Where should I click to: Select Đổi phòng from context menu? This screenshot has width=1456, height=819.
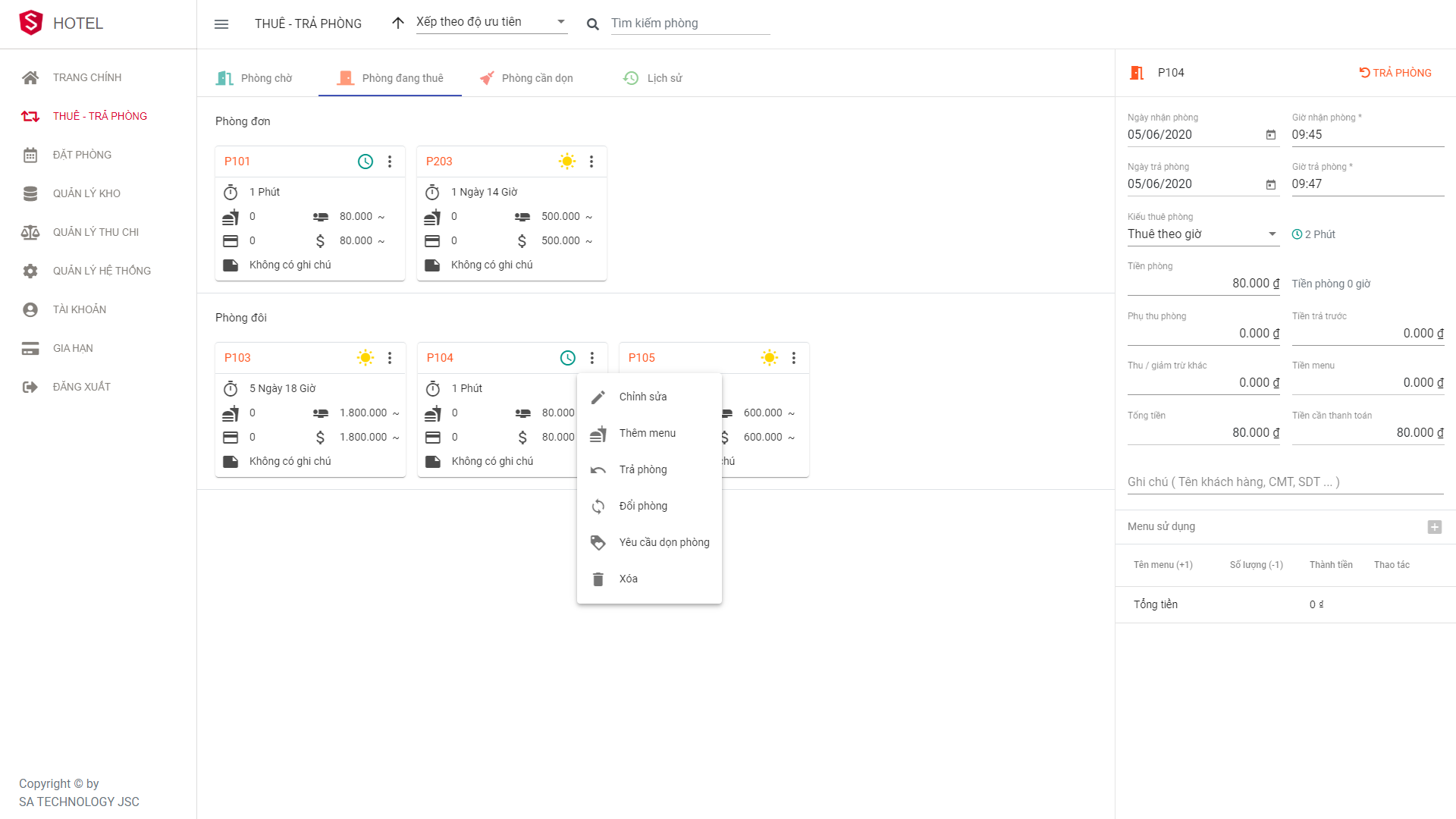pyautogui.click(x=643, y=506)
